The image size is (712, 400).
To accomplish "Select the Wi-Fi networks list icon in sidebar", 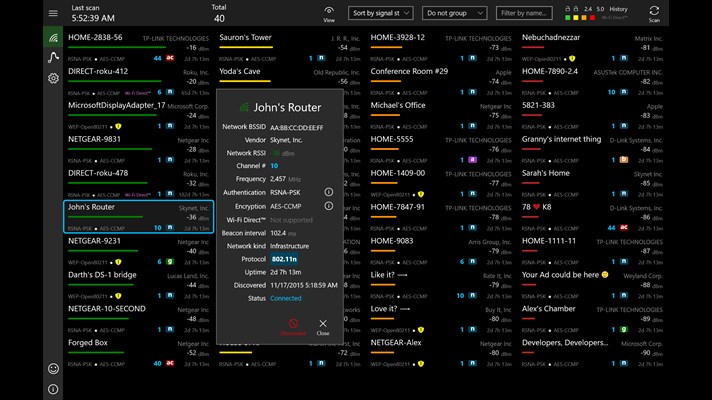I will tap(53, 38).
